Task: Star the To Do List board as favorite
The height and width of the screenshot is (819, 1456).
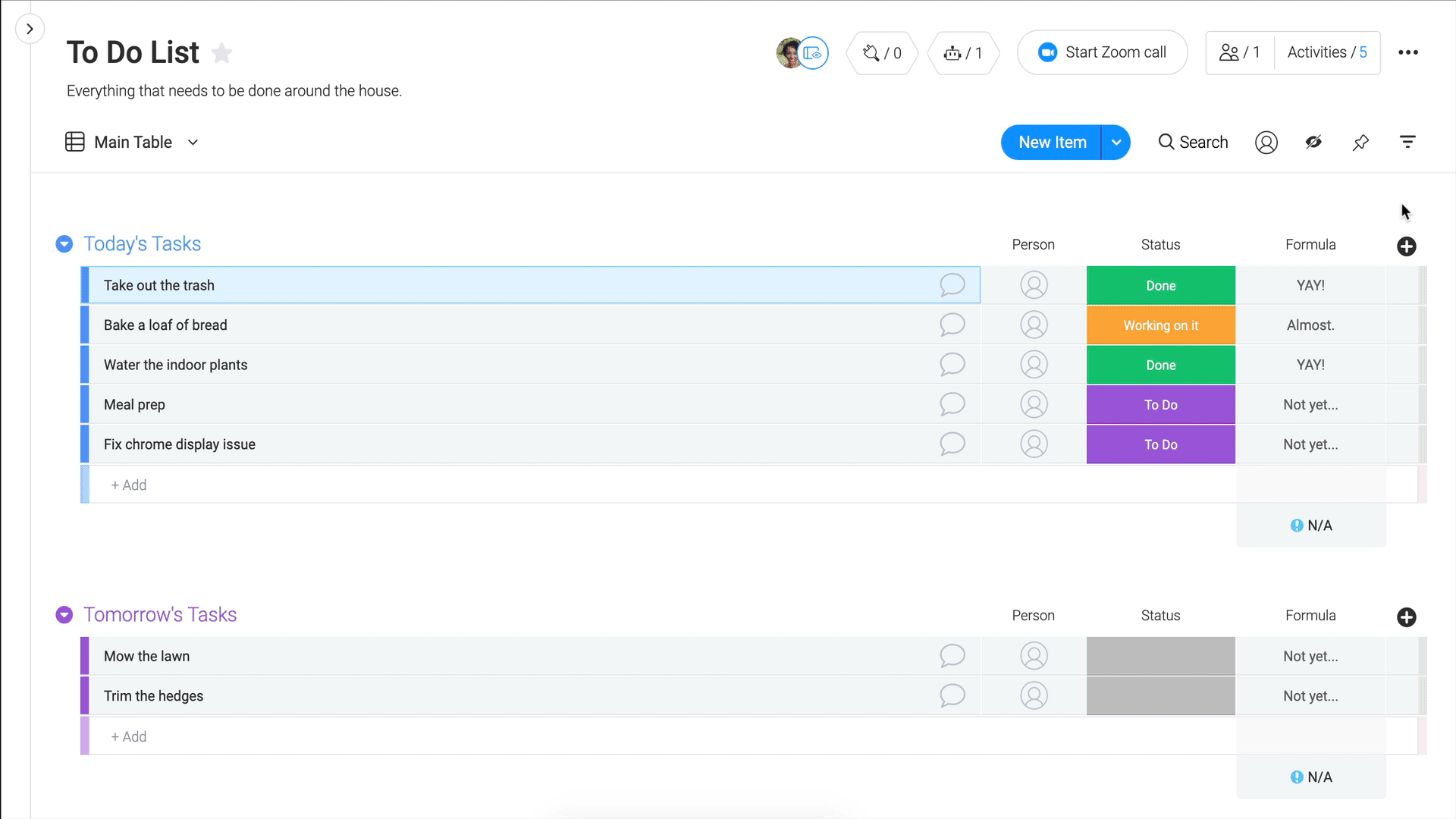Action: click(x=221, y=52)
